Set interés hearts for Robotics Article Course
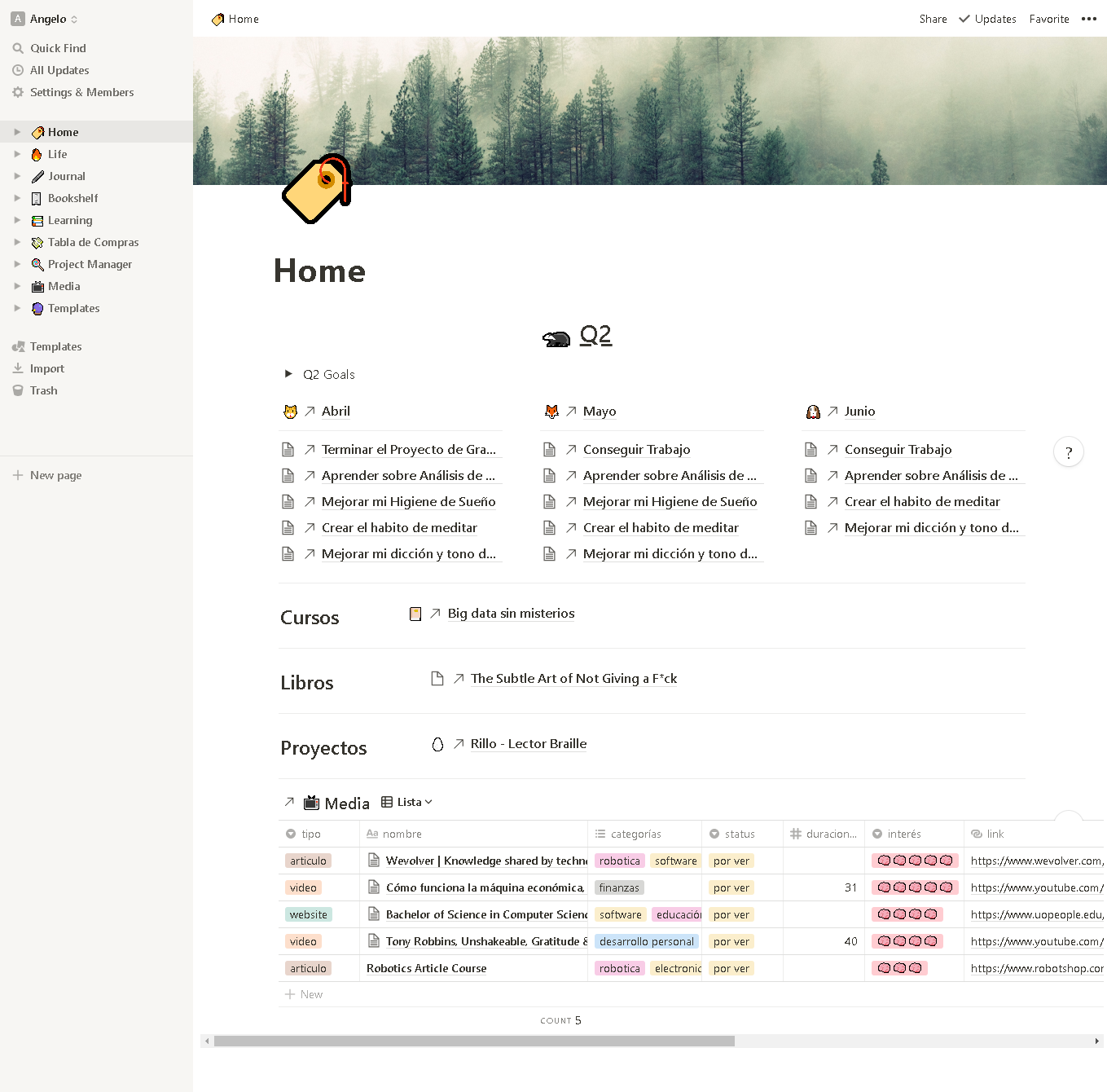This screenshot has height=1092, width=1107. (x=899, y=968)
